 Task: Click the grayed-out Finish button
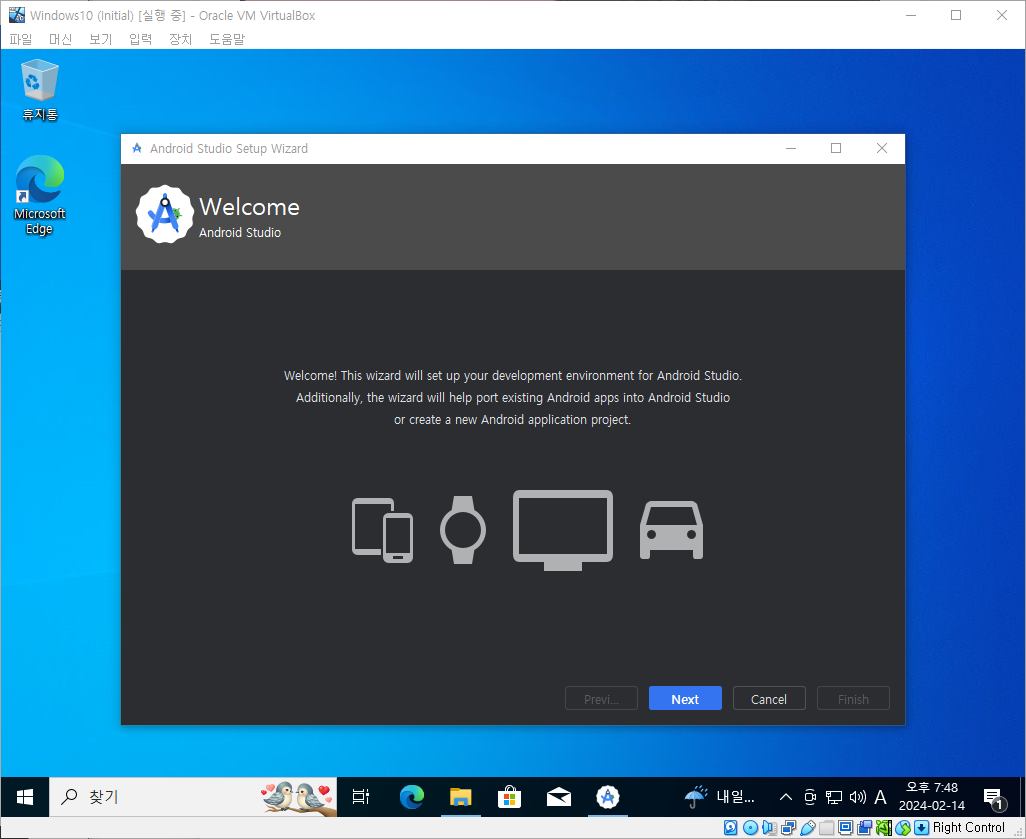[853, 698]
